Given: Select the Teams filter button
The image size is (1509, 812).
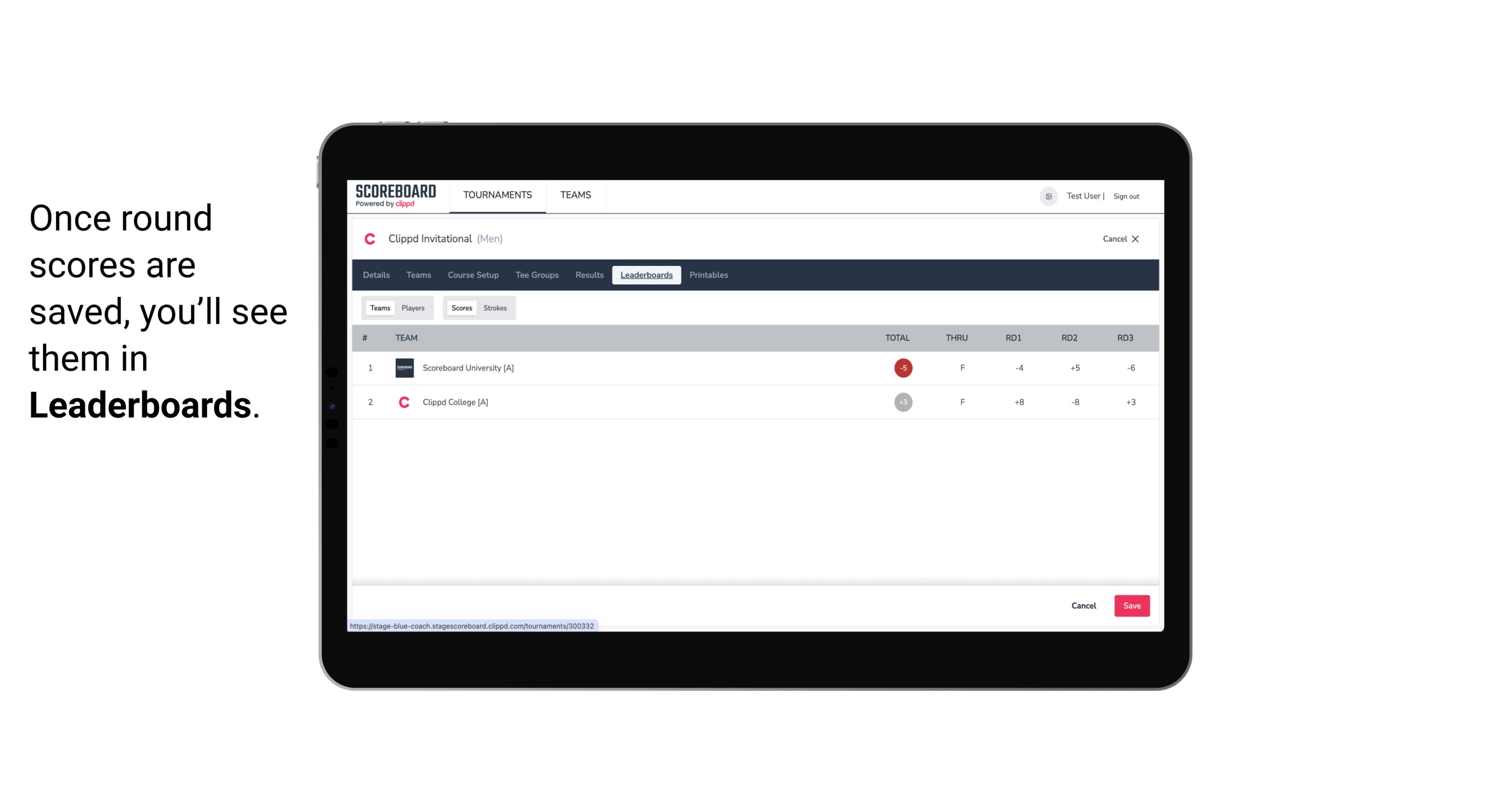Looking at the screenshot, I should coord(379,307).
